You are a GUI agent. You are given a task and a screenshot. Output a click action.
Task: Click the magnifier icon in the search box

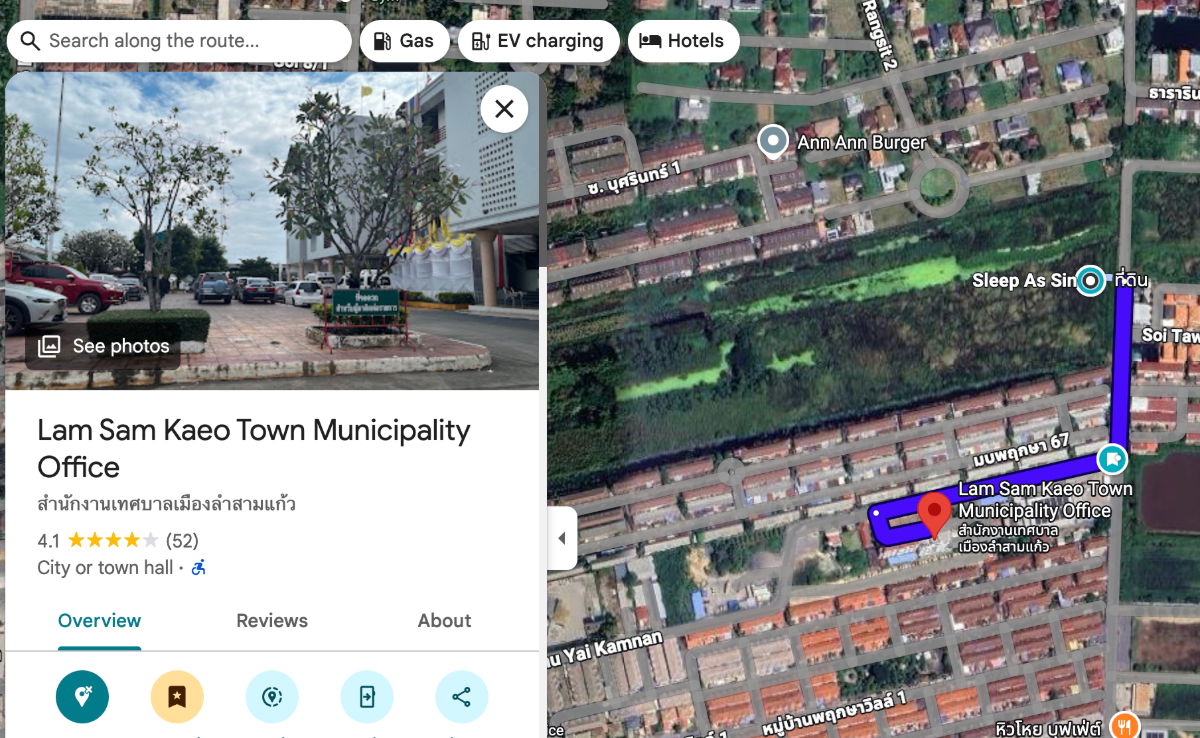(x=30, y=41)
